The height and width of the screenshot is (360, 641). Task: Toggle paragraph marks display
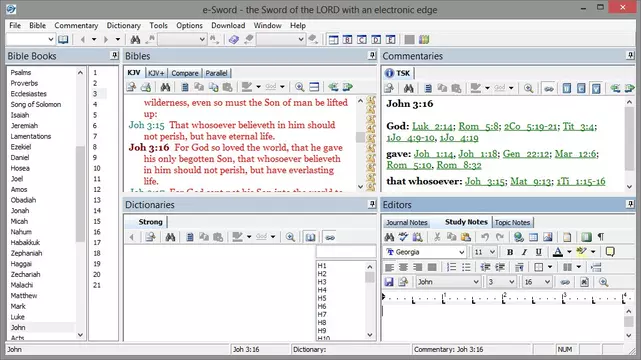click(x=601, y=237)
